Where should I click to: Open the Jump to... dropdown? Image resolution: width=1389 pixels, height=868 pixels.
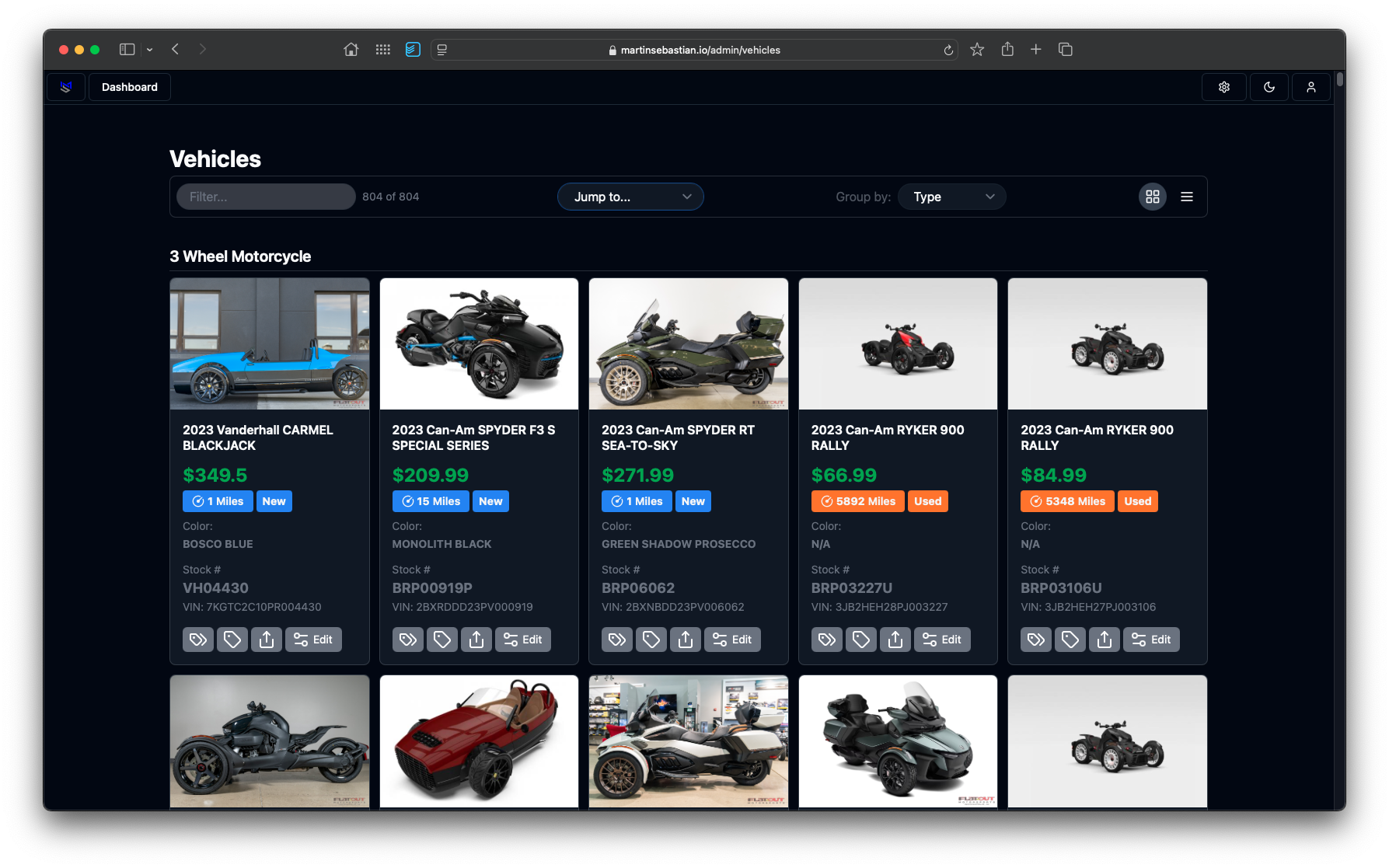click(x=630, y=197)
